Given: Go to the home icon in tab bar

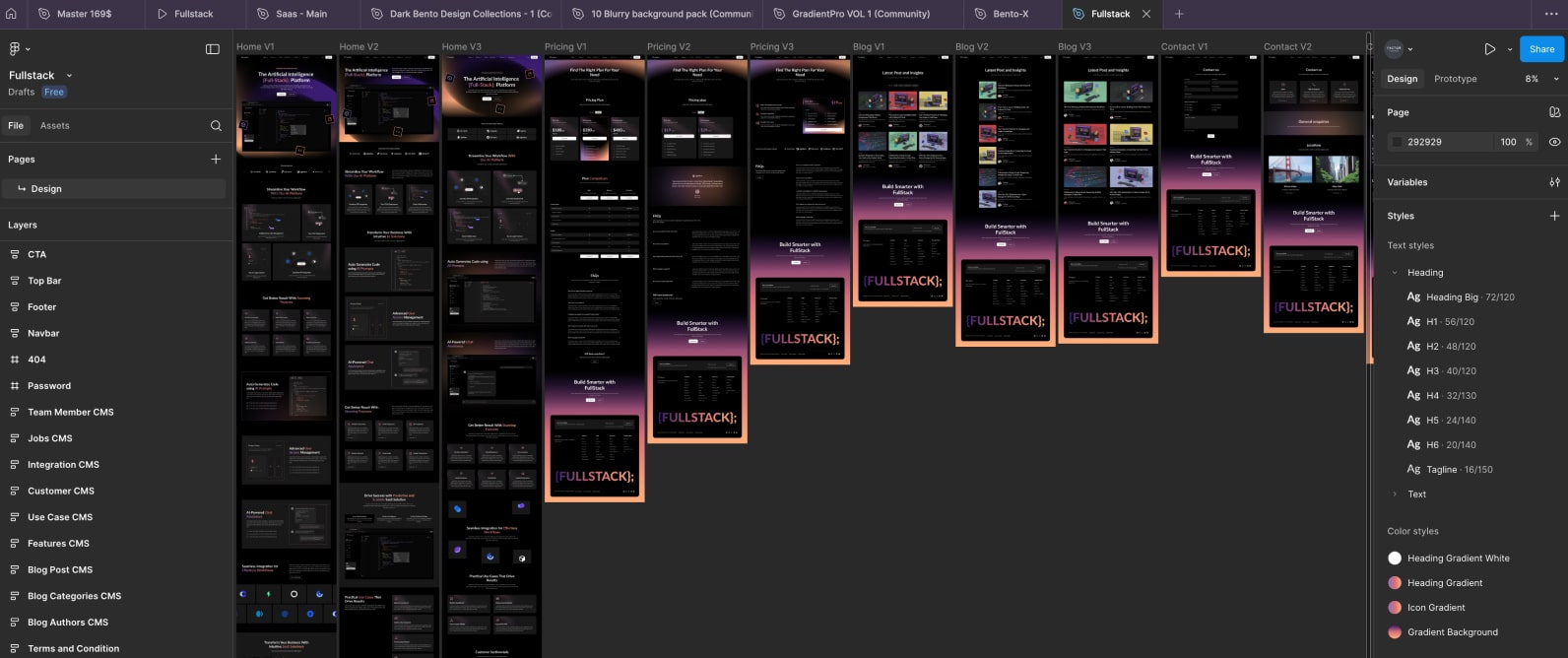Looking at the screenshot, I should (12, 14).
